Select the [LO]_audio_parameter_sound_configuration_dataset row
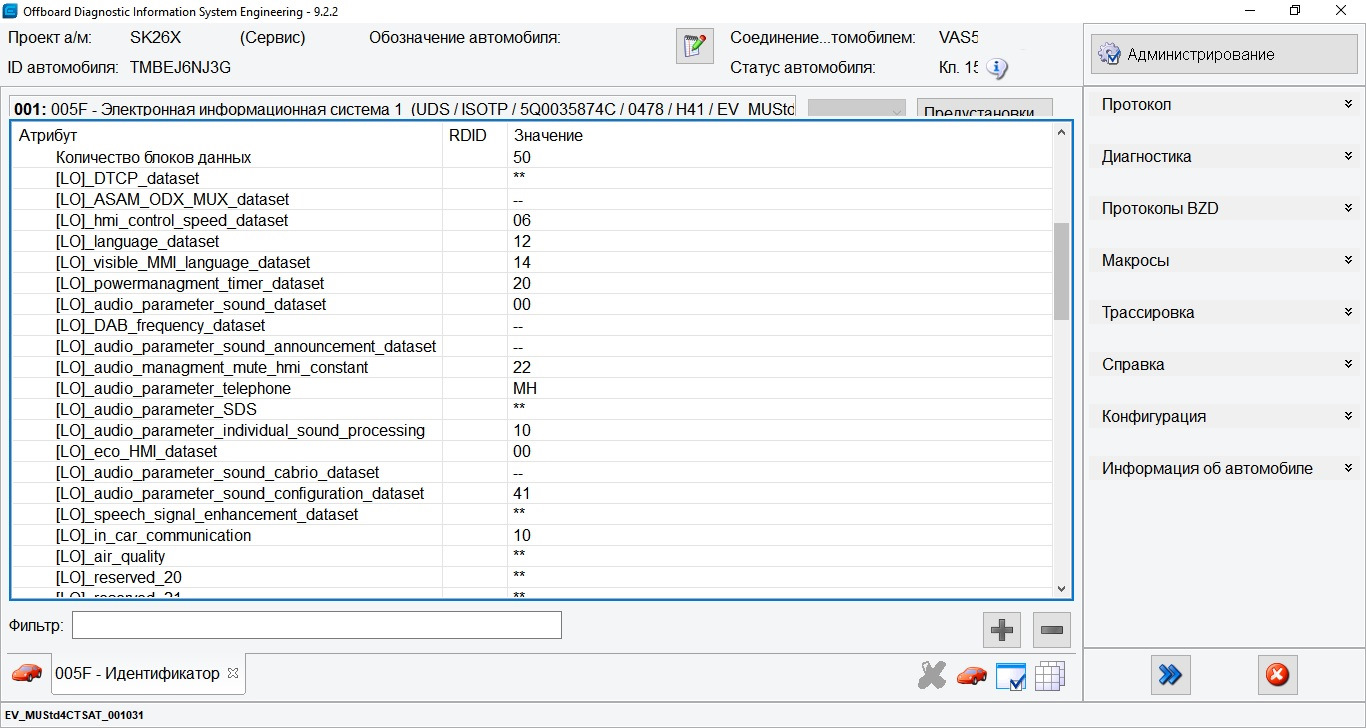This screenshot has width=1366, height=728. pyautogui.click(x=532, y=493)
